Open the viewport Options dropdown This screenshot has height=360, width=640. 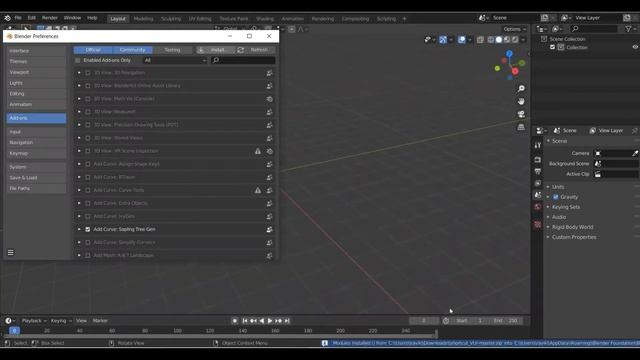pos(514,29)
